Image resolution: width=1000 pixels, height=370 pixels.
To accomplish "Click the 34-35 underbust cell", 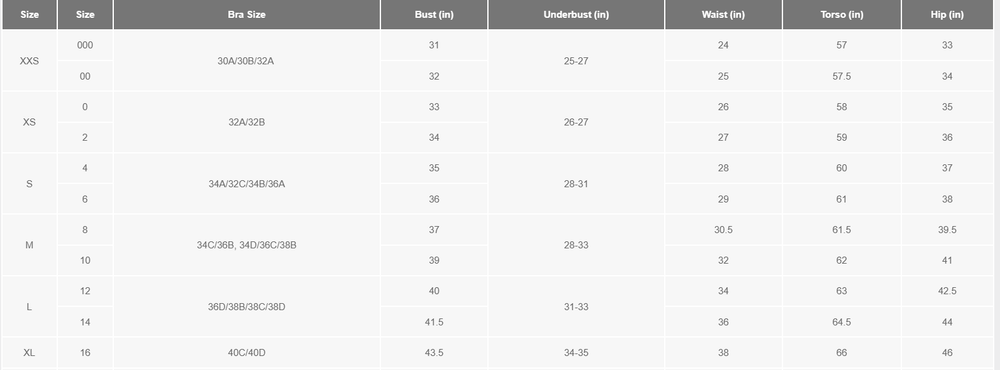I will (576, 353).
